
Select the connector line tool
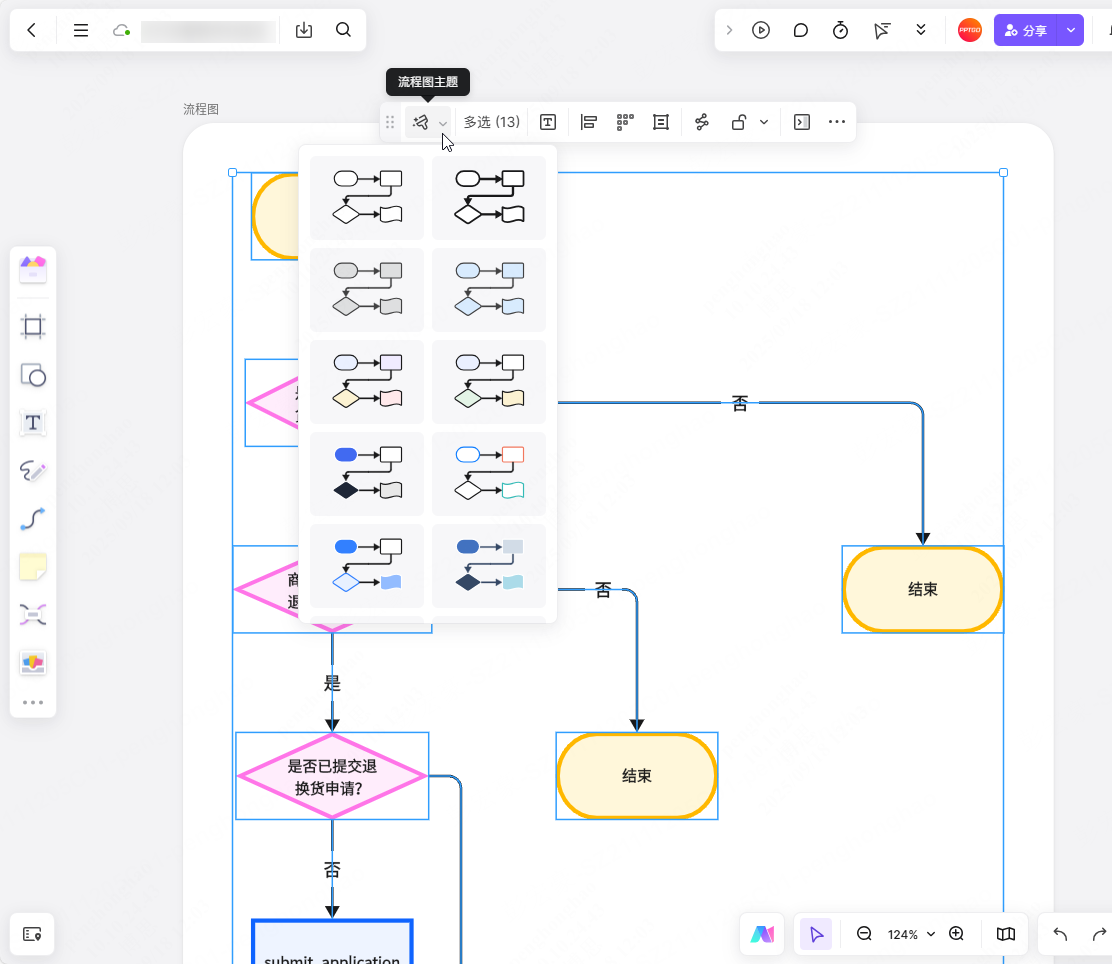point(33,519)
